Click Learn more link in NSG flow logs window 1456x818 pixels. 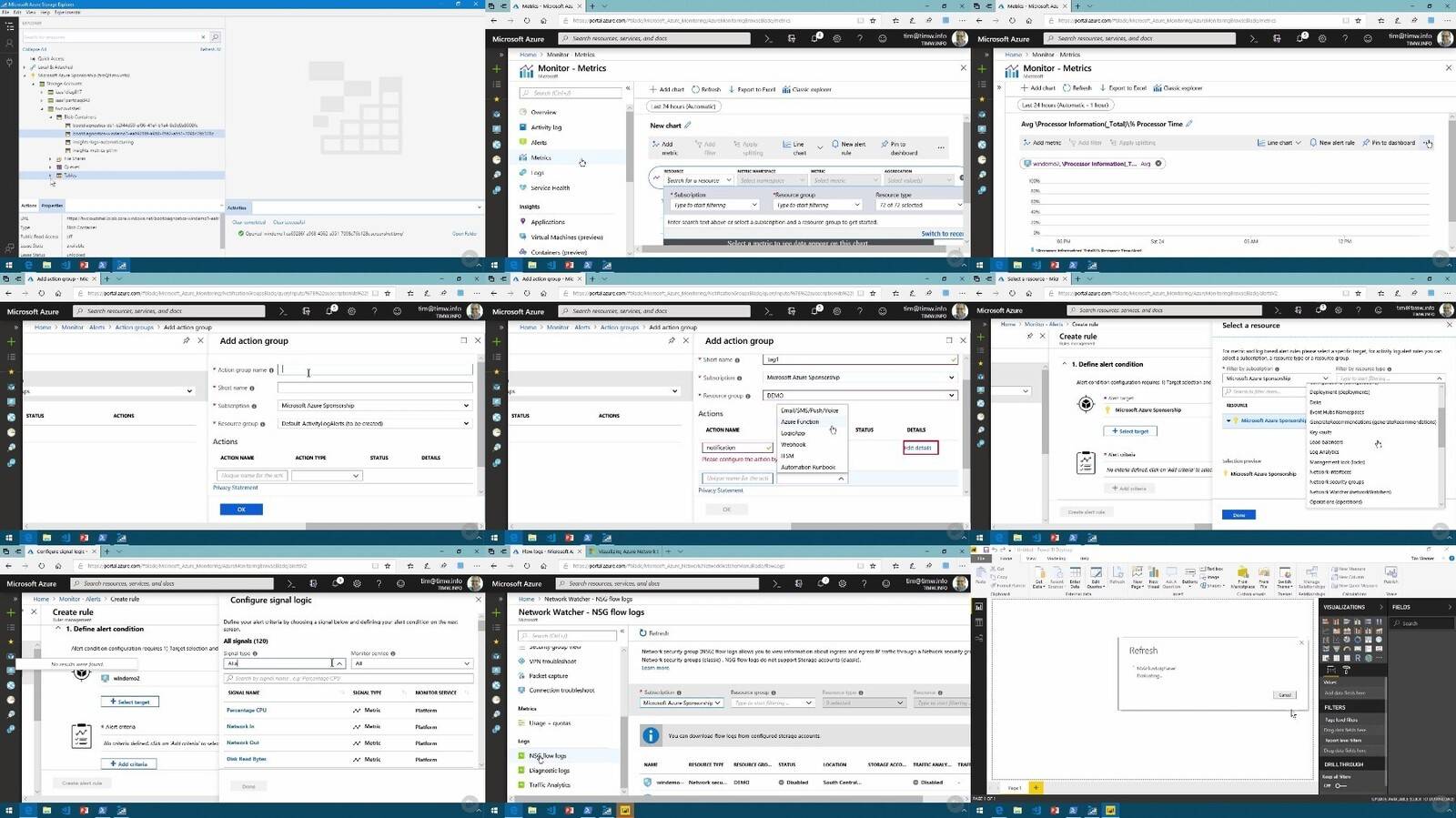pyautogui.click(x=655, y=668)
